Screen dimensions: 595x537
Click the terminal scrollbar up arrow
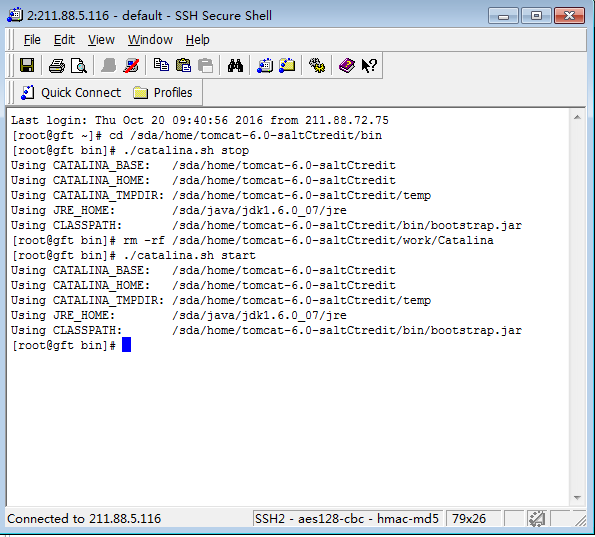tap(578, 117)
